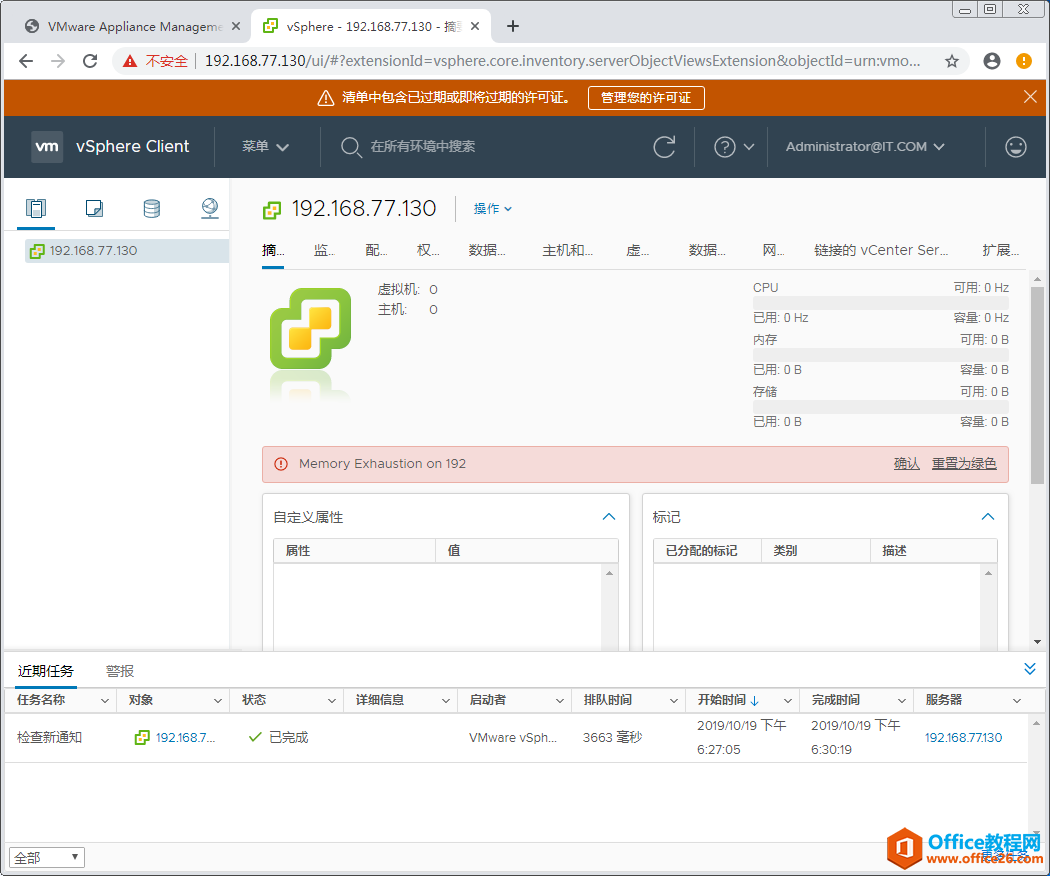1050x876 pixels.
Task: Click the 存储 storage usage bar
Action: (x=881, y=407)
